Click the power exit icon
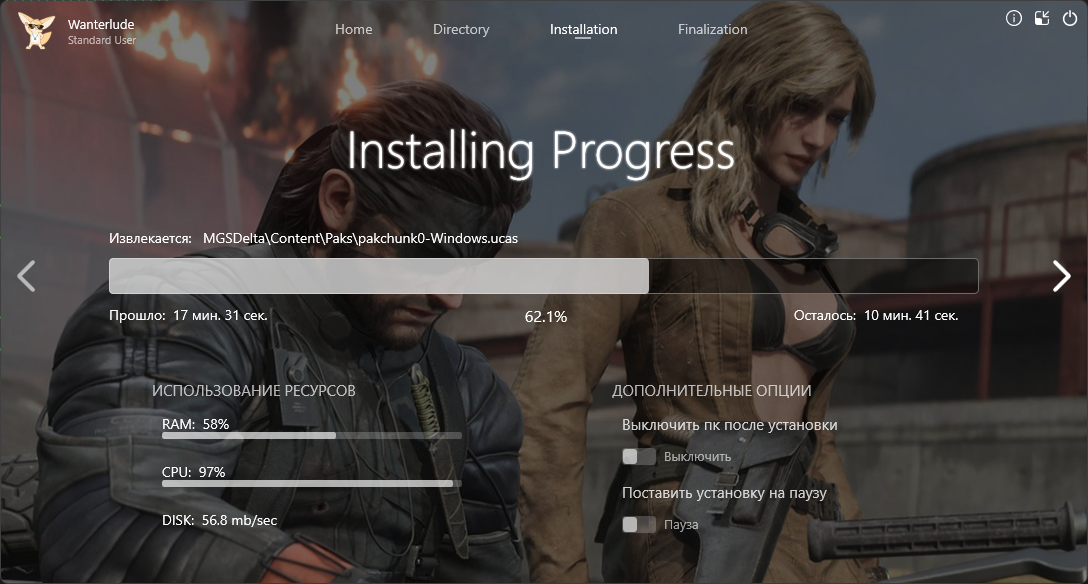This screenshot has width=1088, height=584. coord(1070,18)
